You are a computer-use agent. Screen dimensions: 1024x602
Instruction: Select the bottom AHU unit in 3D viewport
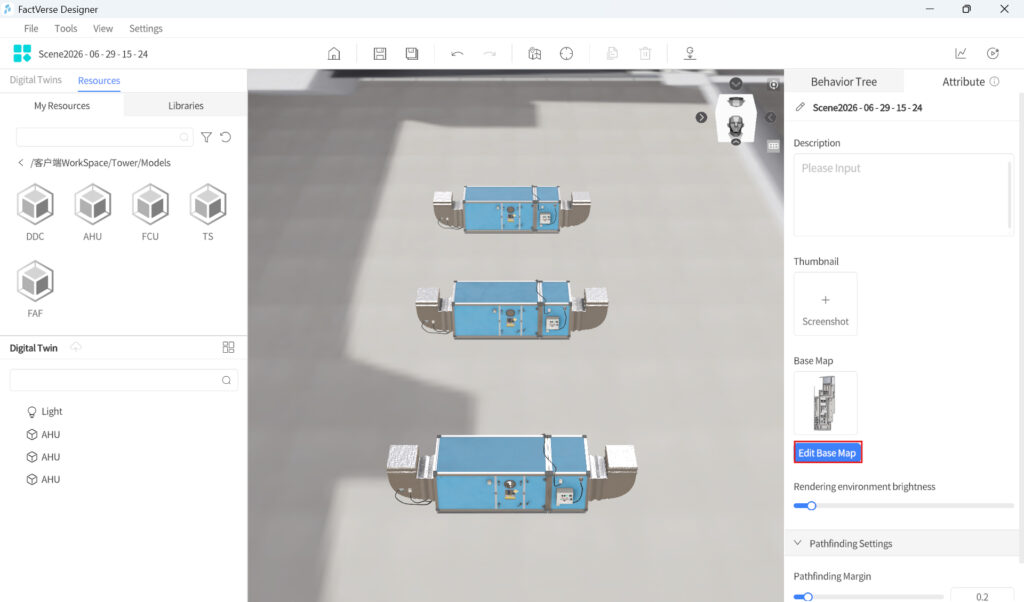click(512, 473)
